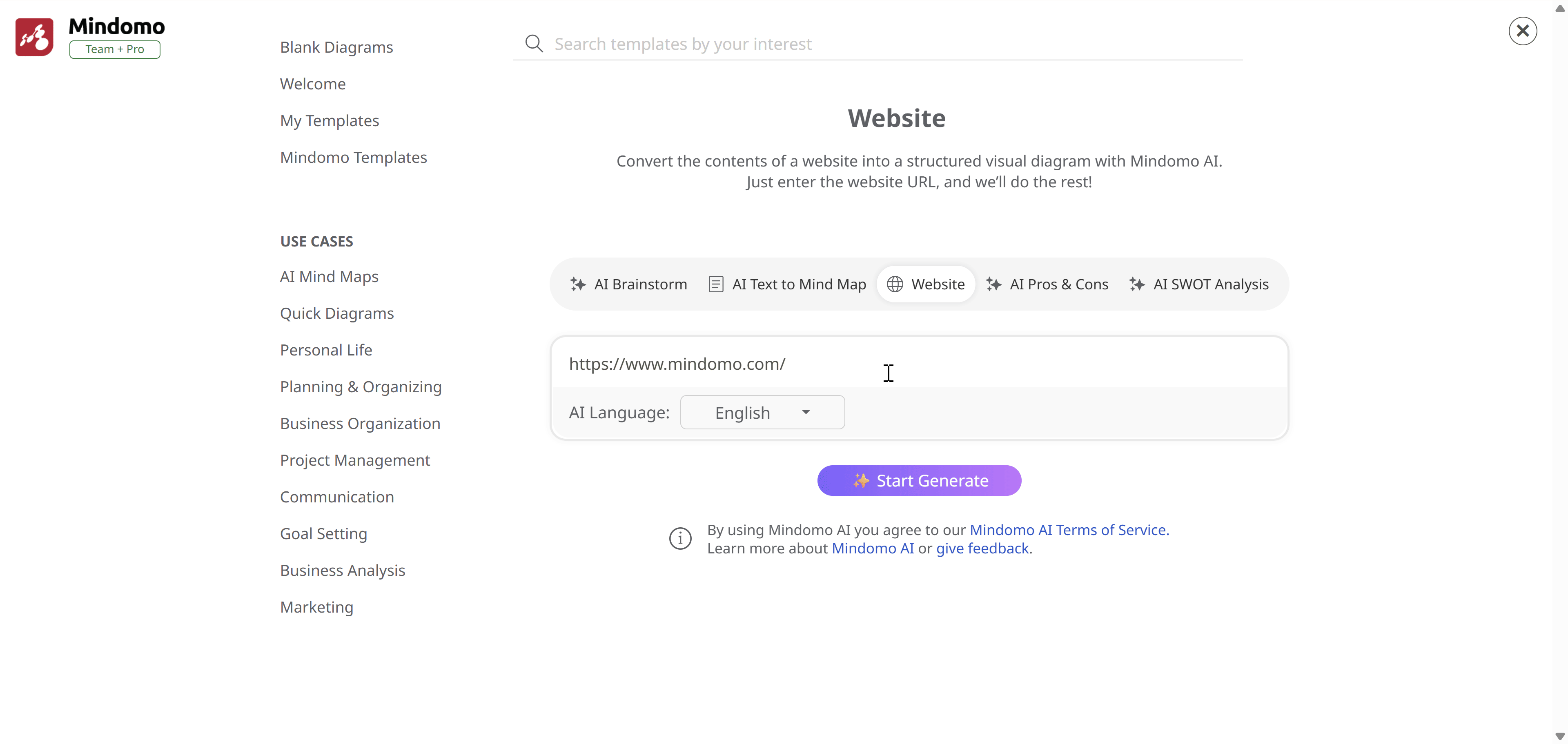Select Project Management use case
The image size is (1568, 744).
[355, 460]
